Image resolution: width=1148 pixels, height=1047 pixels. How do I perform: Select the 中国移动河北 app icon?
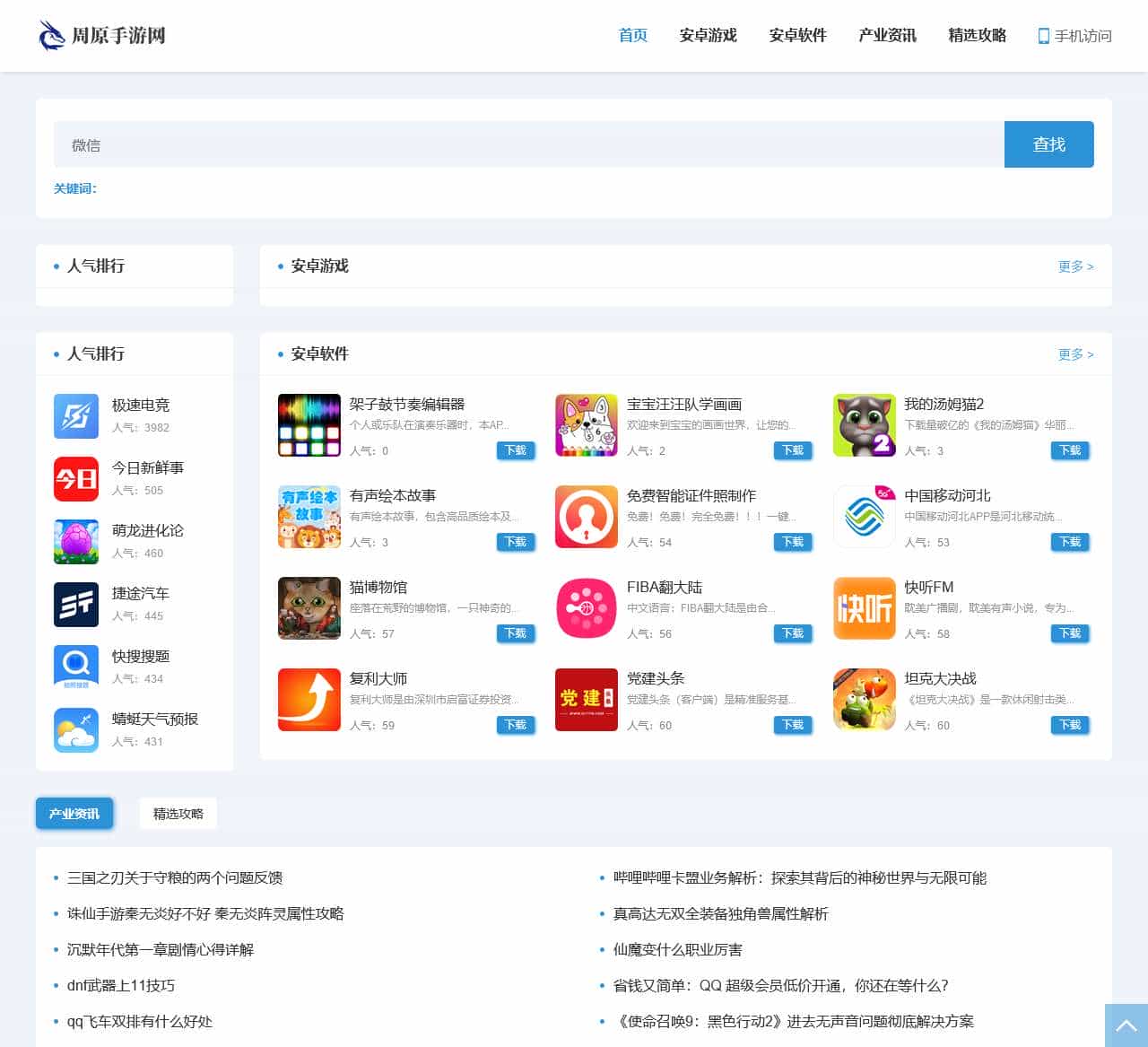point(864,517)
